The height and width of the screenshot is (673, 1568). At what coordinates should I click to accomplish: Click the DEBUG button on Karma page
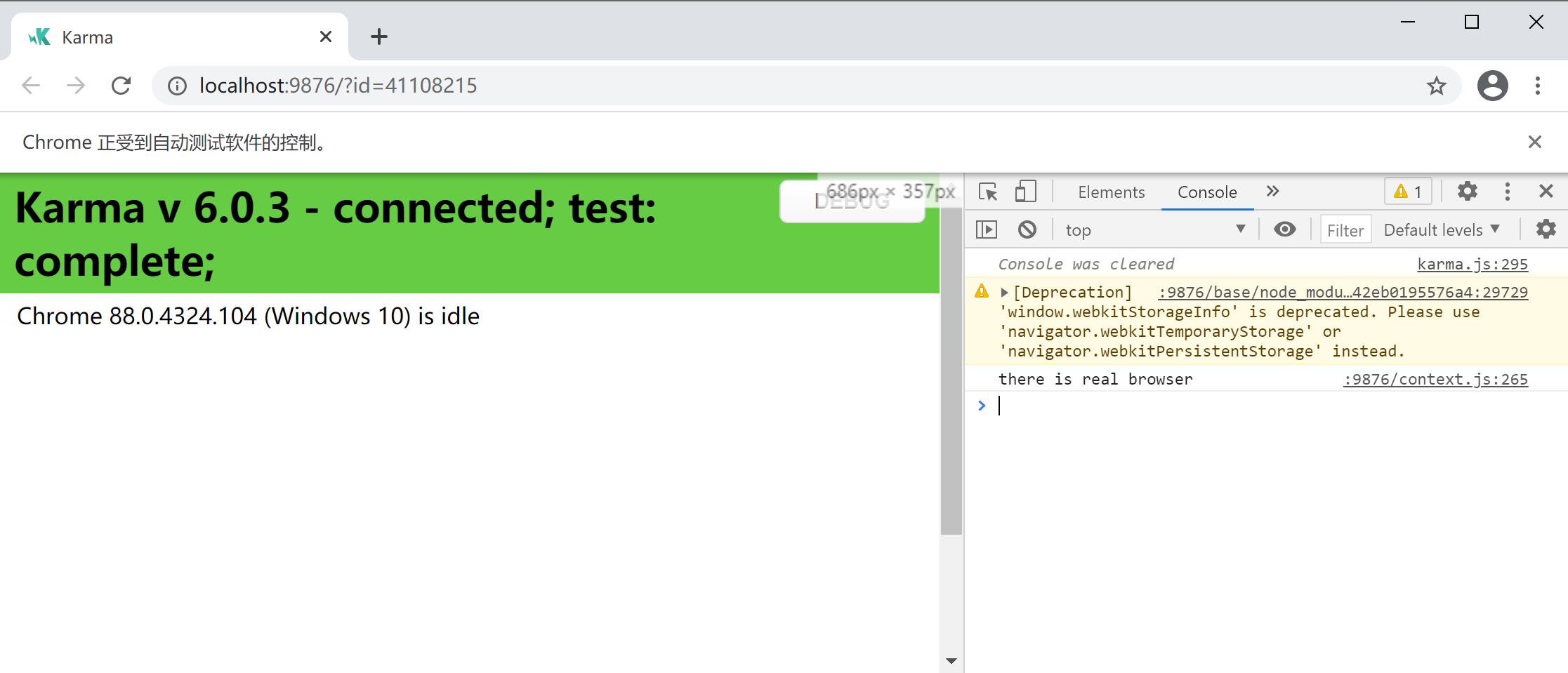[852, 201]
